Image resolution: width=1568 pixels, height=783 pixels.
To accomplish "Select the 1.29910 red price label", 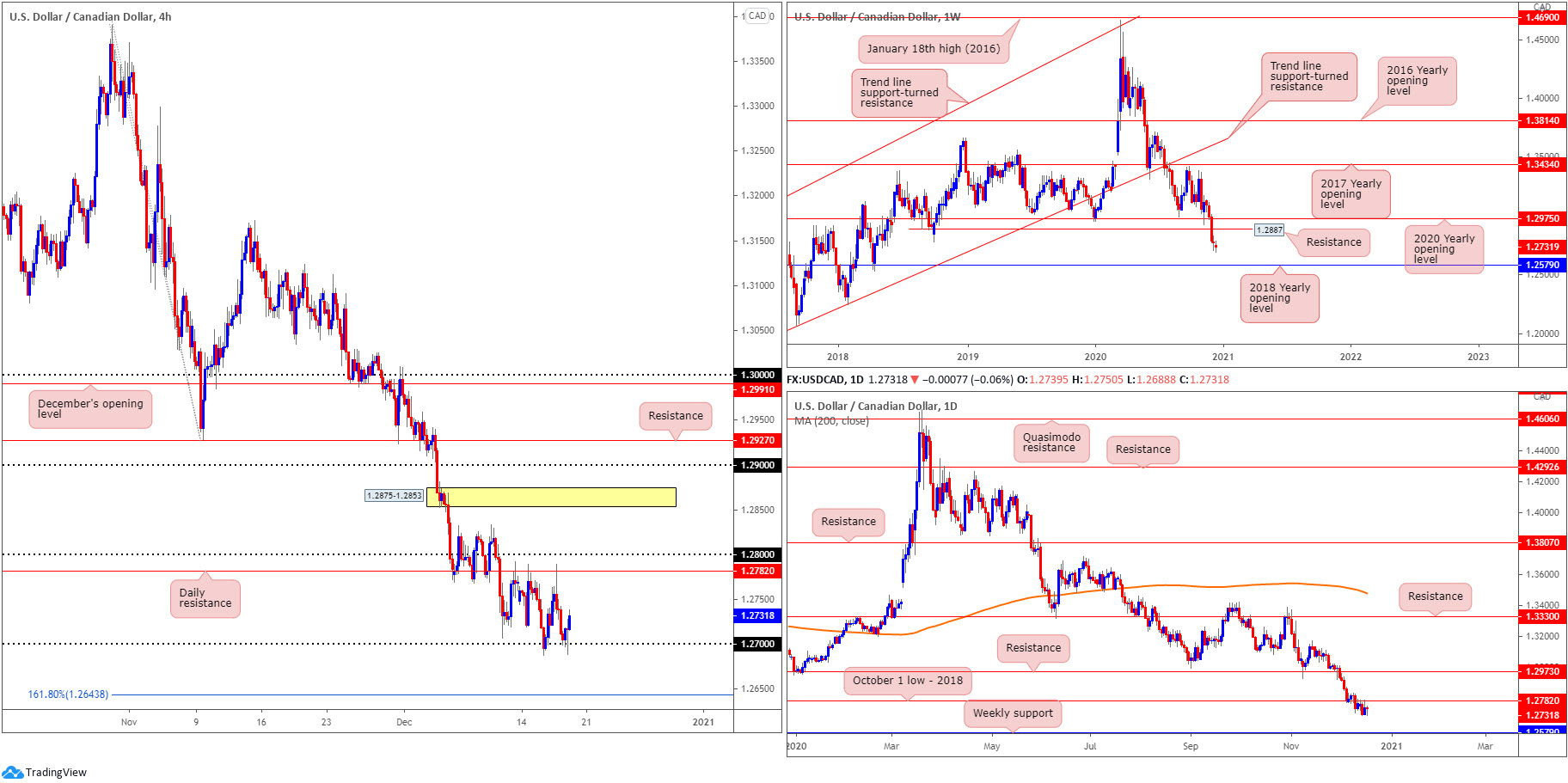I will coord(757,389).
